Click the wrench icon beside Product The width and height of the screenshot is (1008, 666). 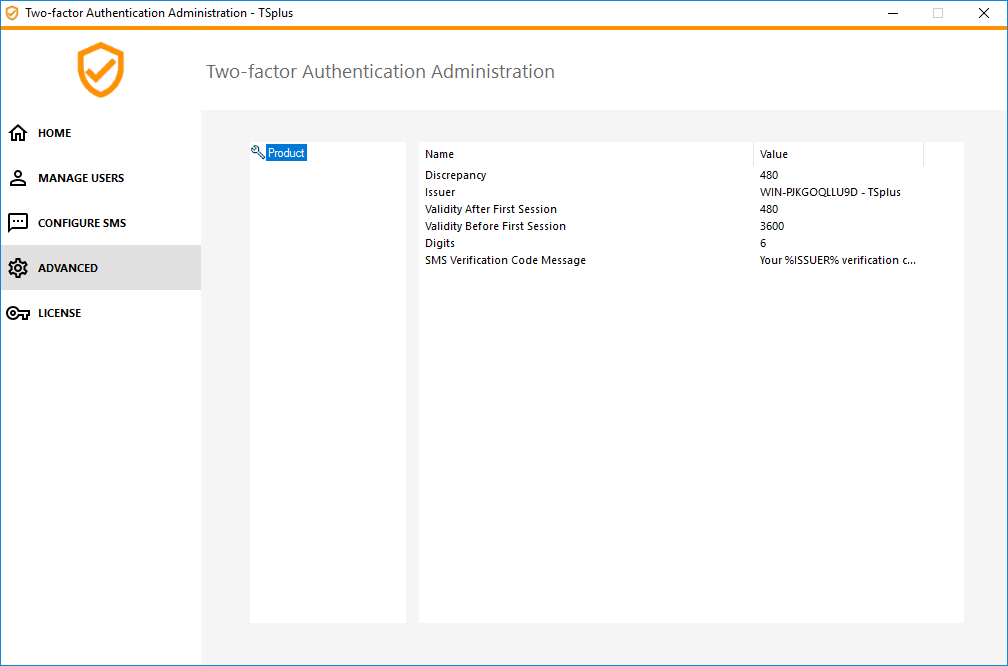258,152
